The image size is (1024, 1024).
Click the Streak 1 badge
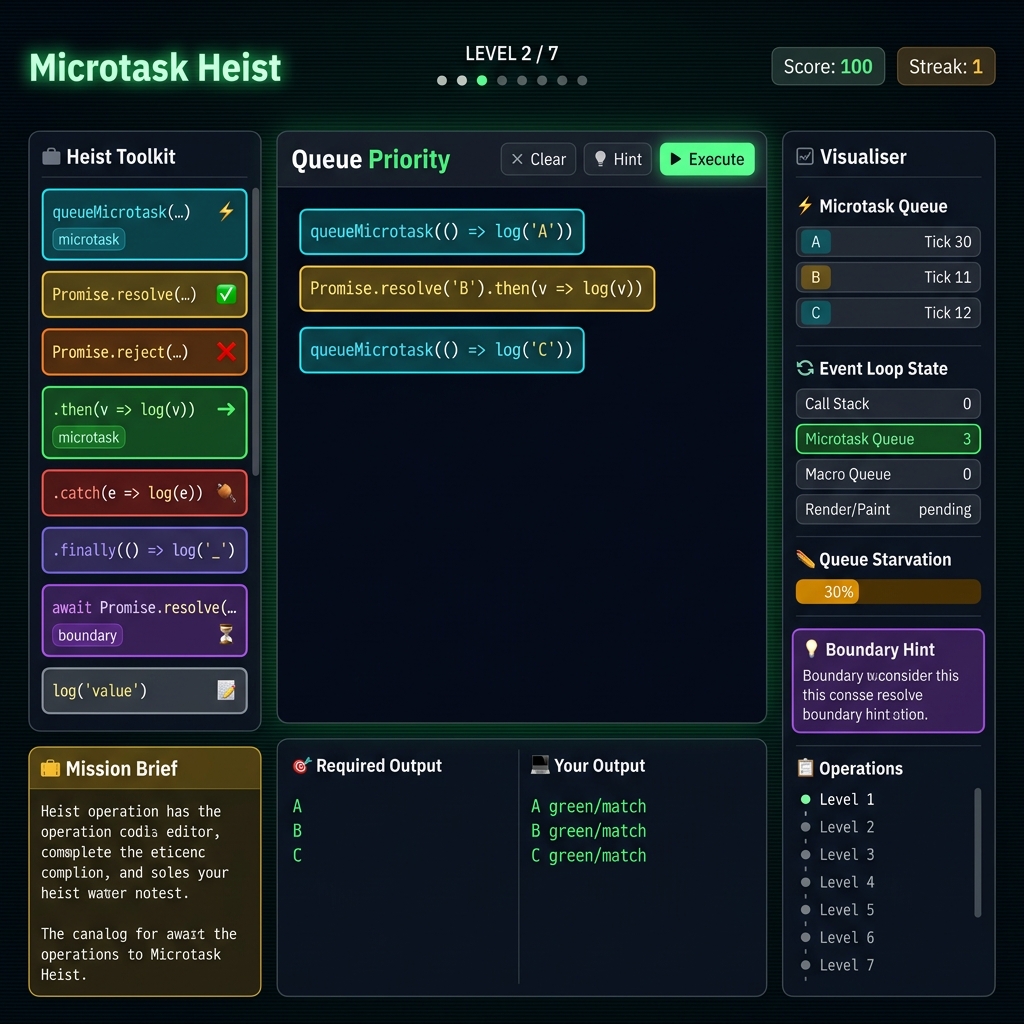click(x=946, y=67)
